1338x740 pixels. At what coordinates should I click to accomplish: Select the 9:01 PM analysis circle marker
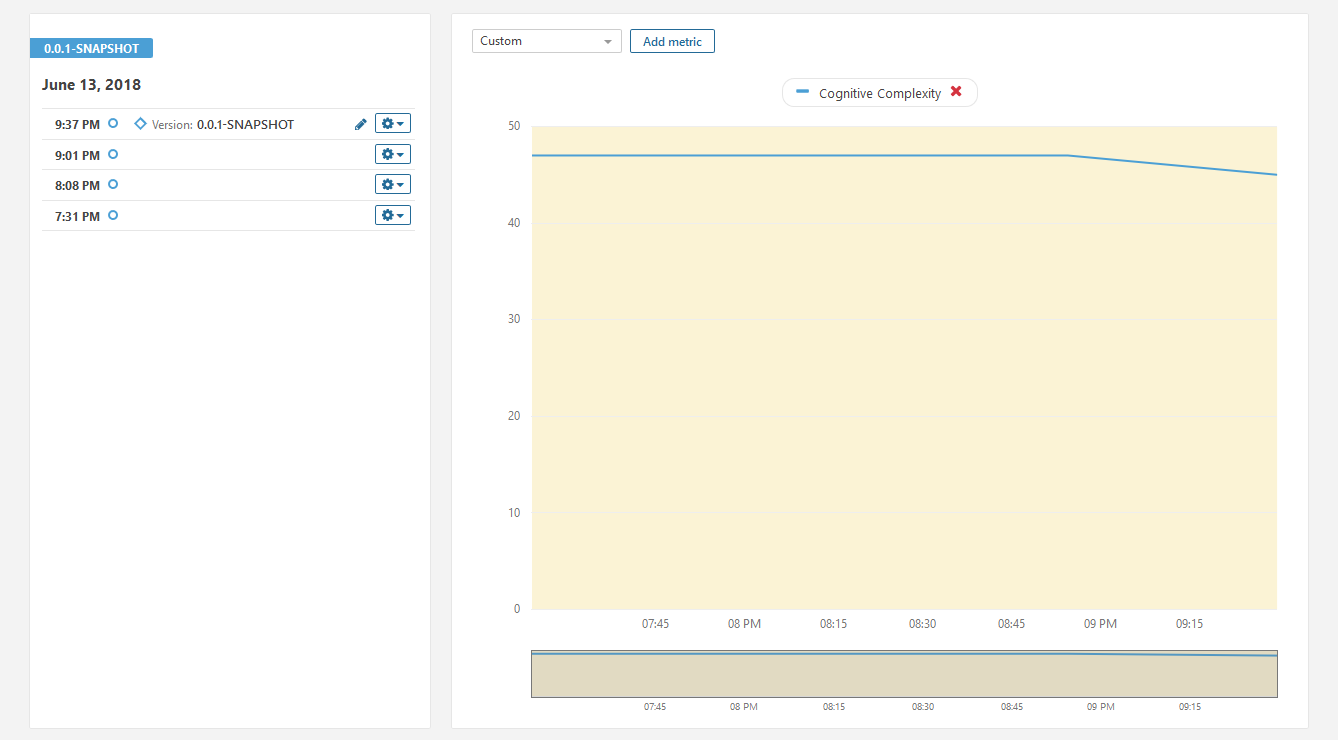tap(113, 154)
